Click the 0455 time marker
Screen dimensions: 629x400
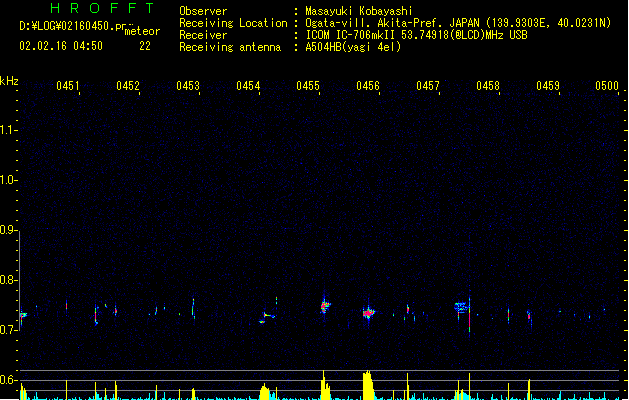(308, 85)
